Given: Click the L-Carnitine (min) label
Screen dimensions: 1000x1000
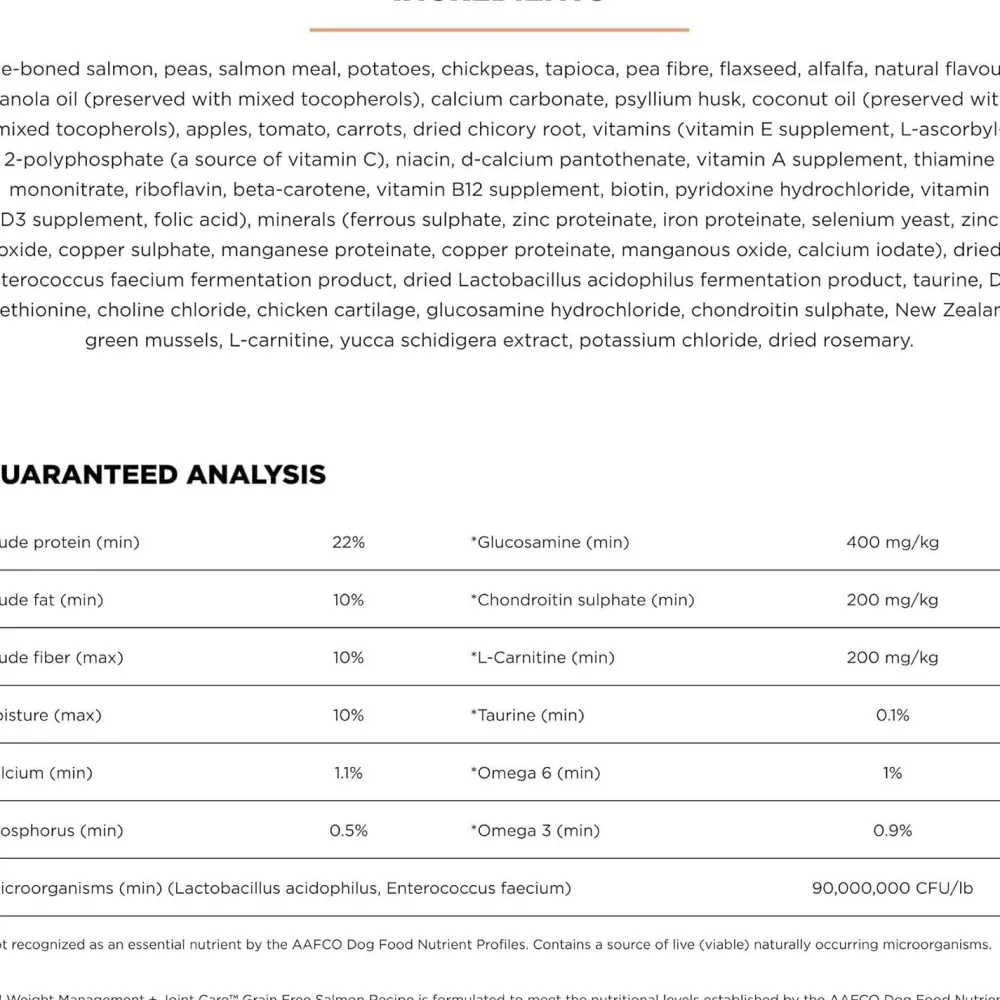Looking at the screenshot, I should point(543,658).
